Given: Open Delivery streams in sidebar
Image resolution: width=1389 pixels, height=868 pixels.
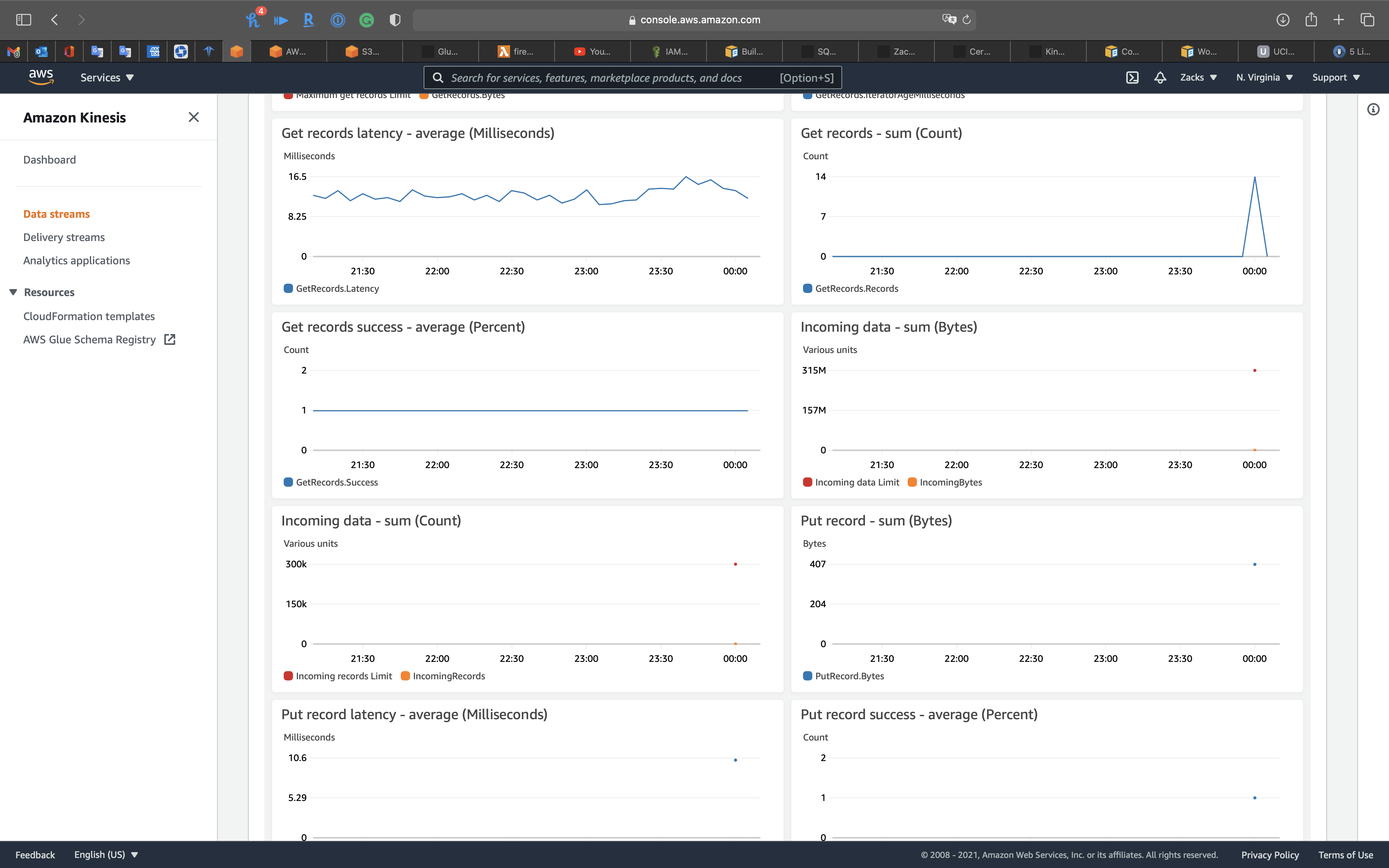Looking at the screenshot, I should click(64, 237).
